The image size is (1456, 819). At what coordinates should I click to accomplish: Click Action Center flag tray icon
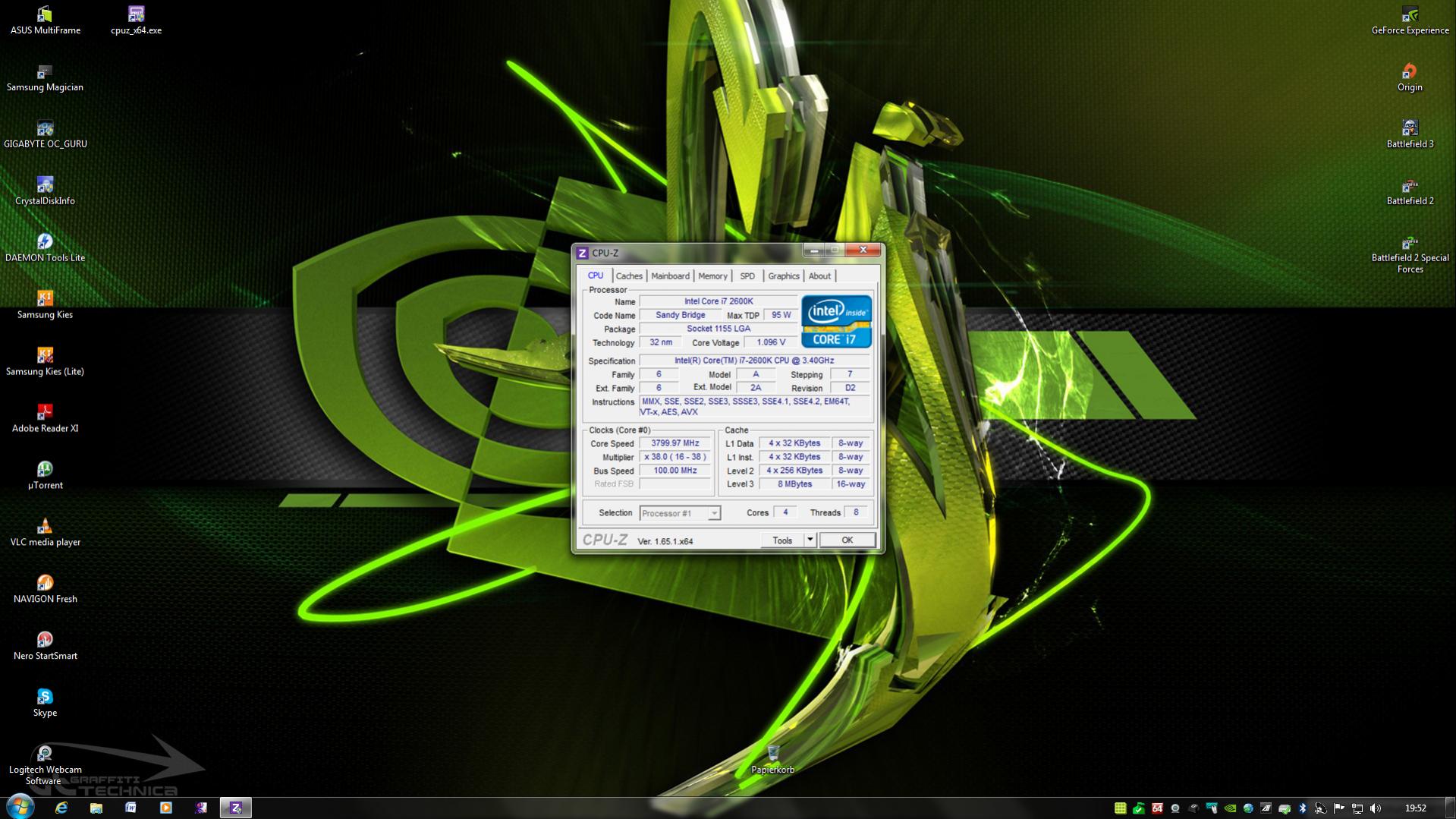[x=1339, y=808]
